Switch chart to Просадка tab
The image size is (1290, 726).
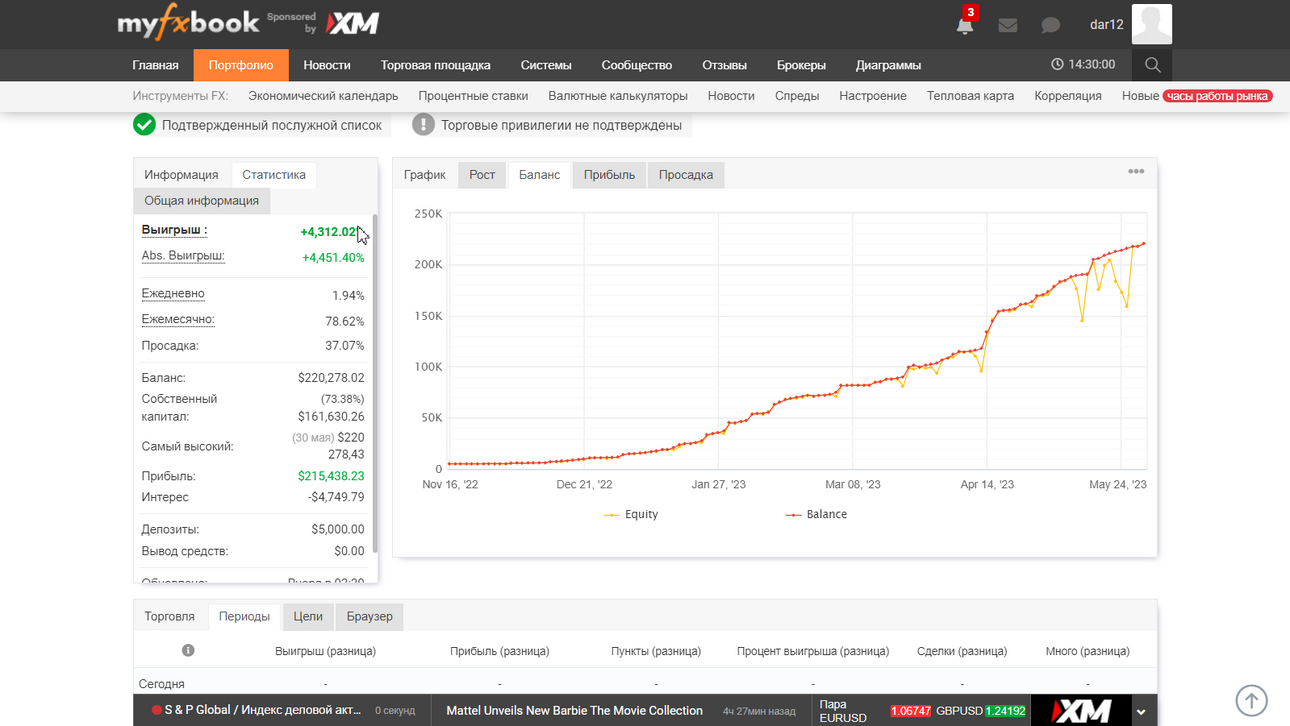(686, 175)
